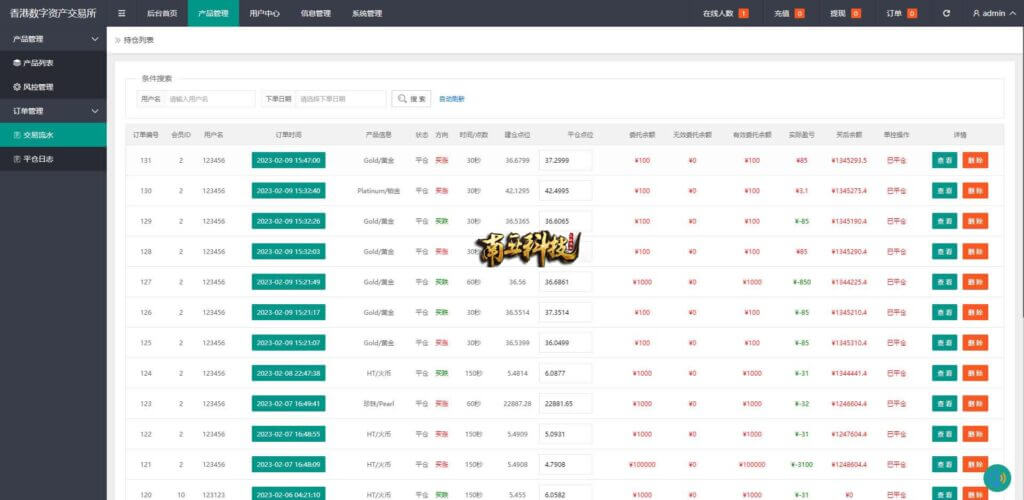This screenshot has height=500, width=1024.
Task: Switch to the 后台首页 tab
Action: [162, 13]
